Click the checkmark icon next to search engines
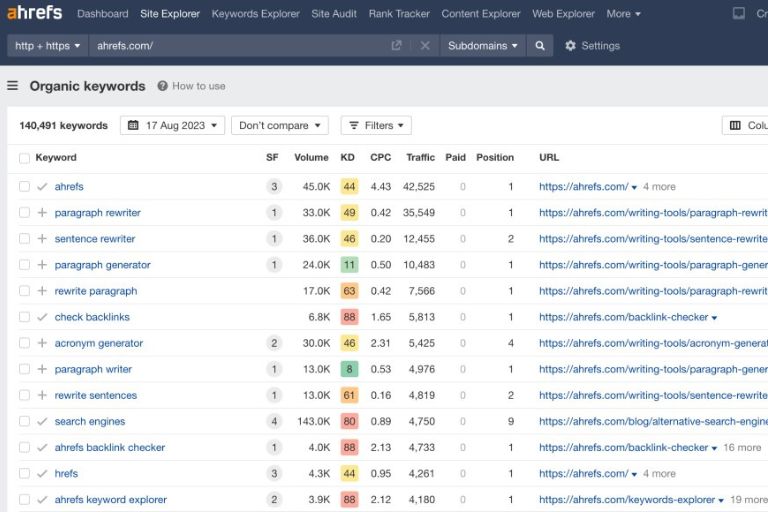The width and height of the screenshot is (768, 512). pyautogui.click(x=42, y=421)
